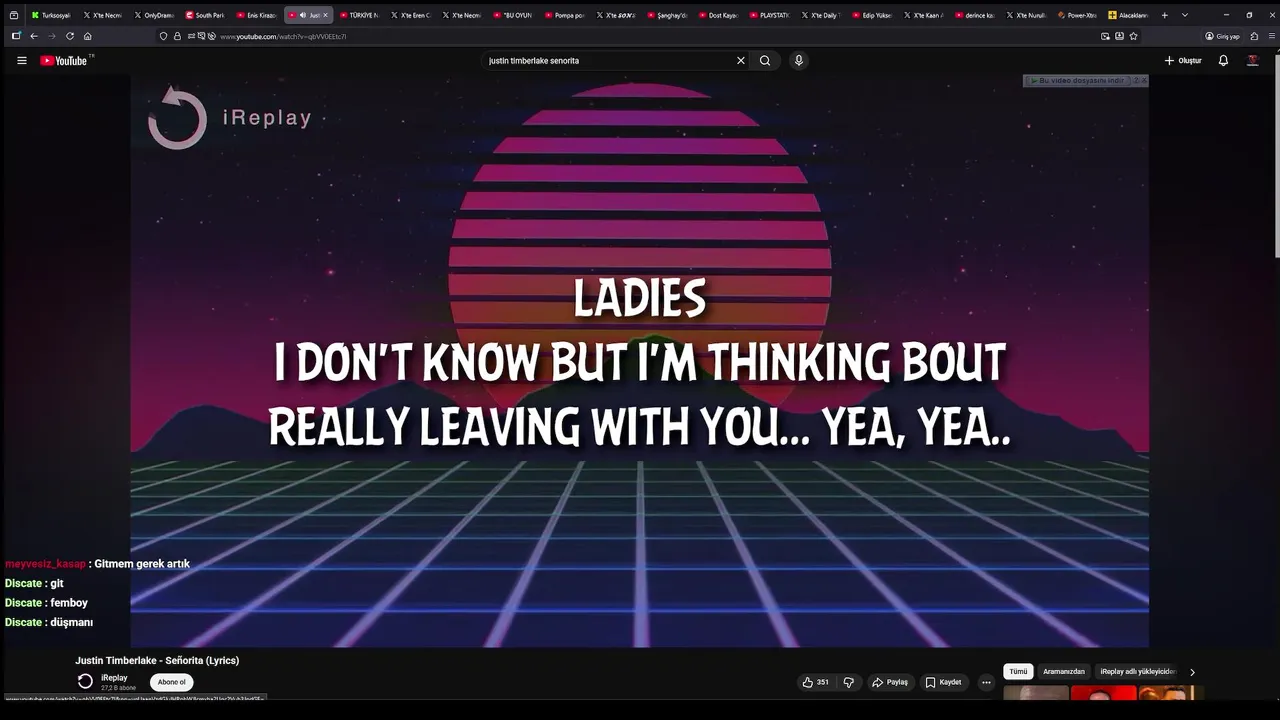1280x720 pixels.
Task: Reload the current page
Action: pos(70,36)
